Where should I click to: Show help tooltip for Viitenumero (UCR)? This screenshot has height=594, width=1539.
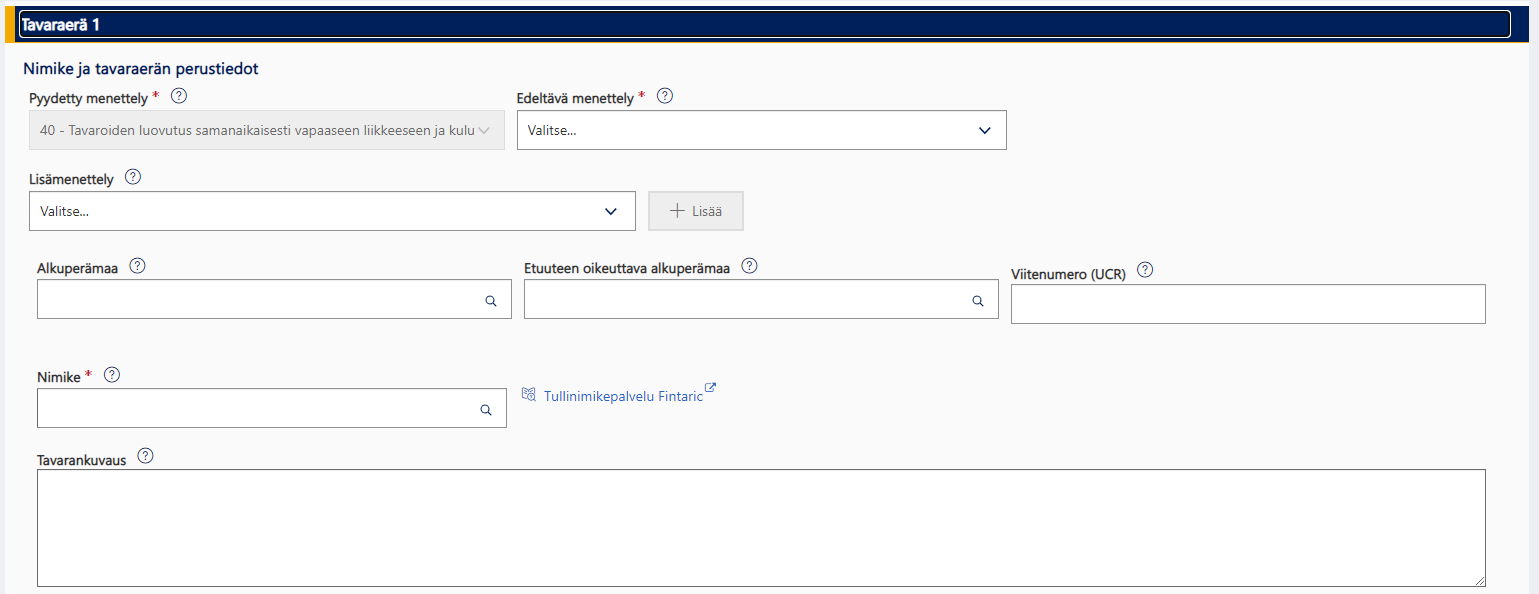tap(1146, 270)
